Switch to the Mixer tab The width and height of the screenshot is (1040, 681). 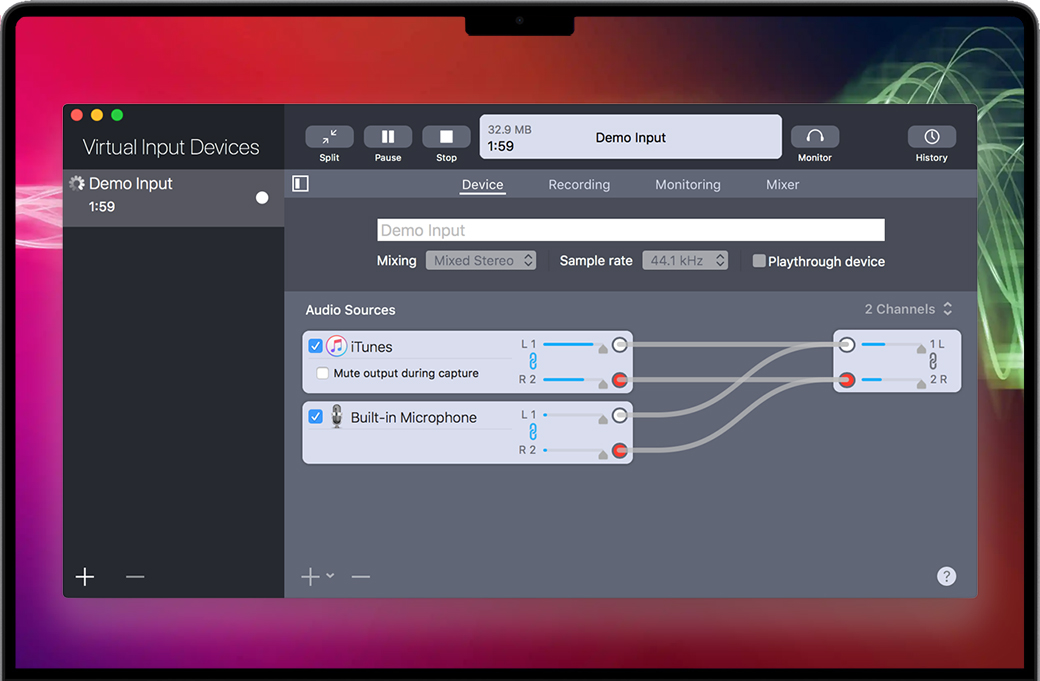point(782,185)
